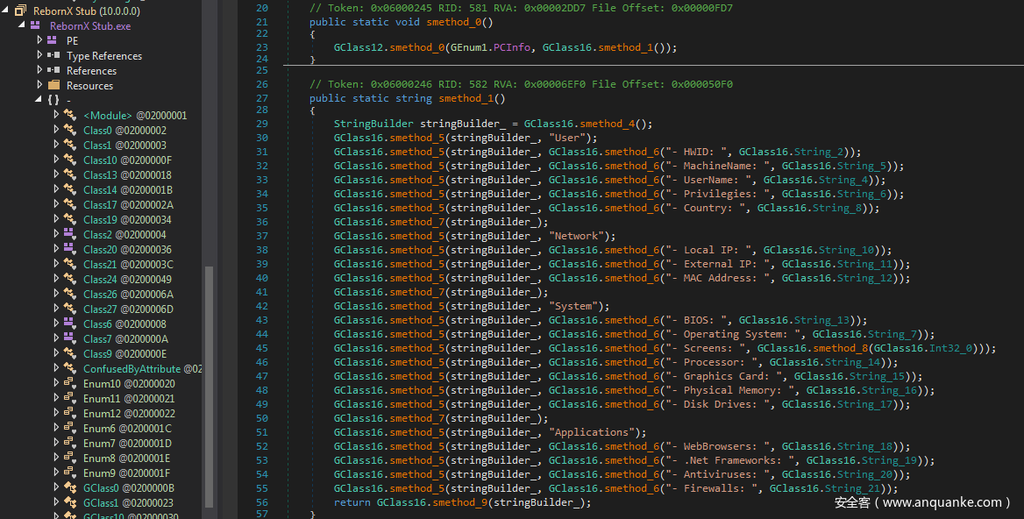Click the purple Class2 class icon
The image size is (1024, 519).
click(70, 235)
